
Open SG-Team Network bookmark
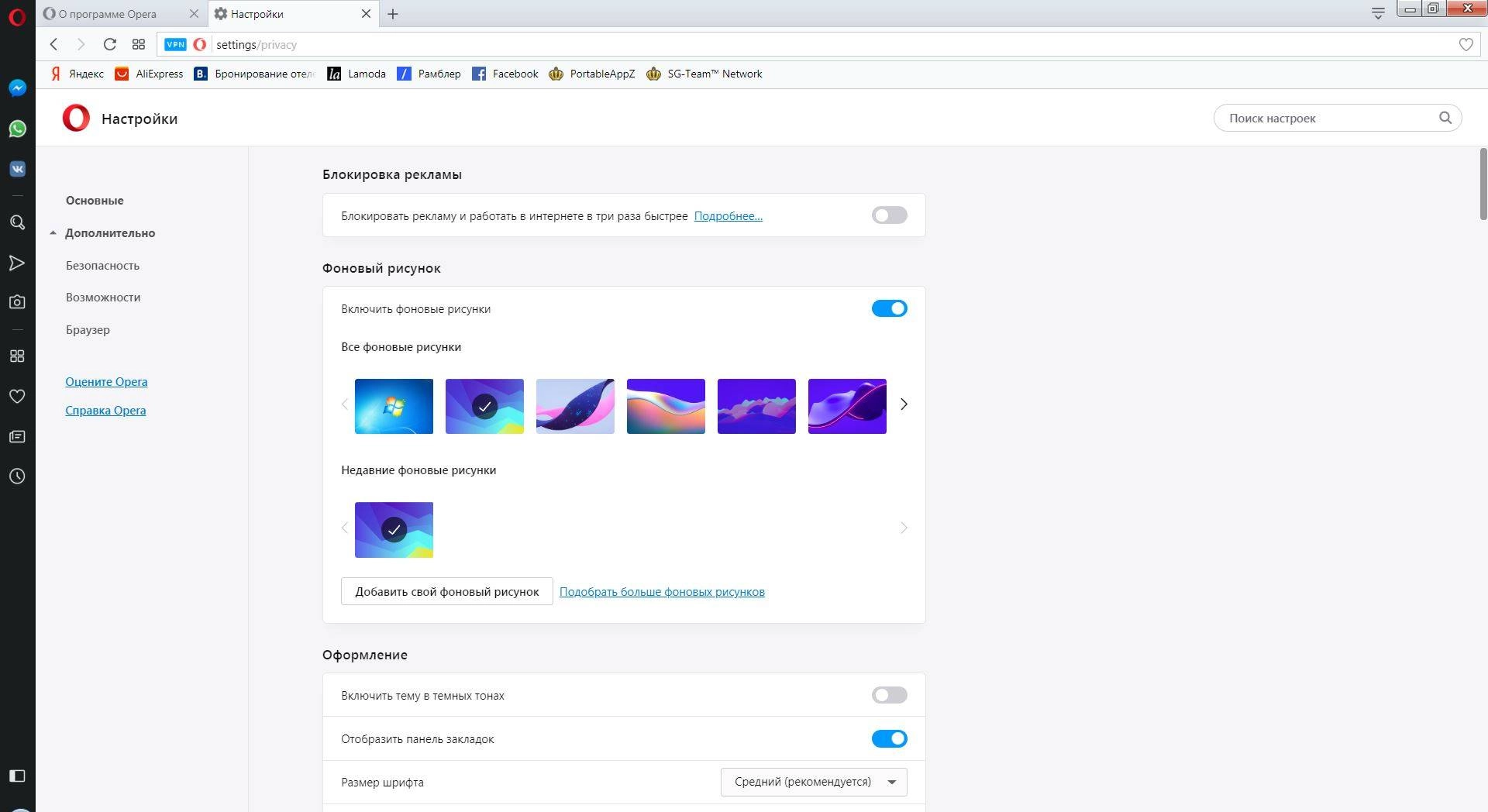pos(704,74)
